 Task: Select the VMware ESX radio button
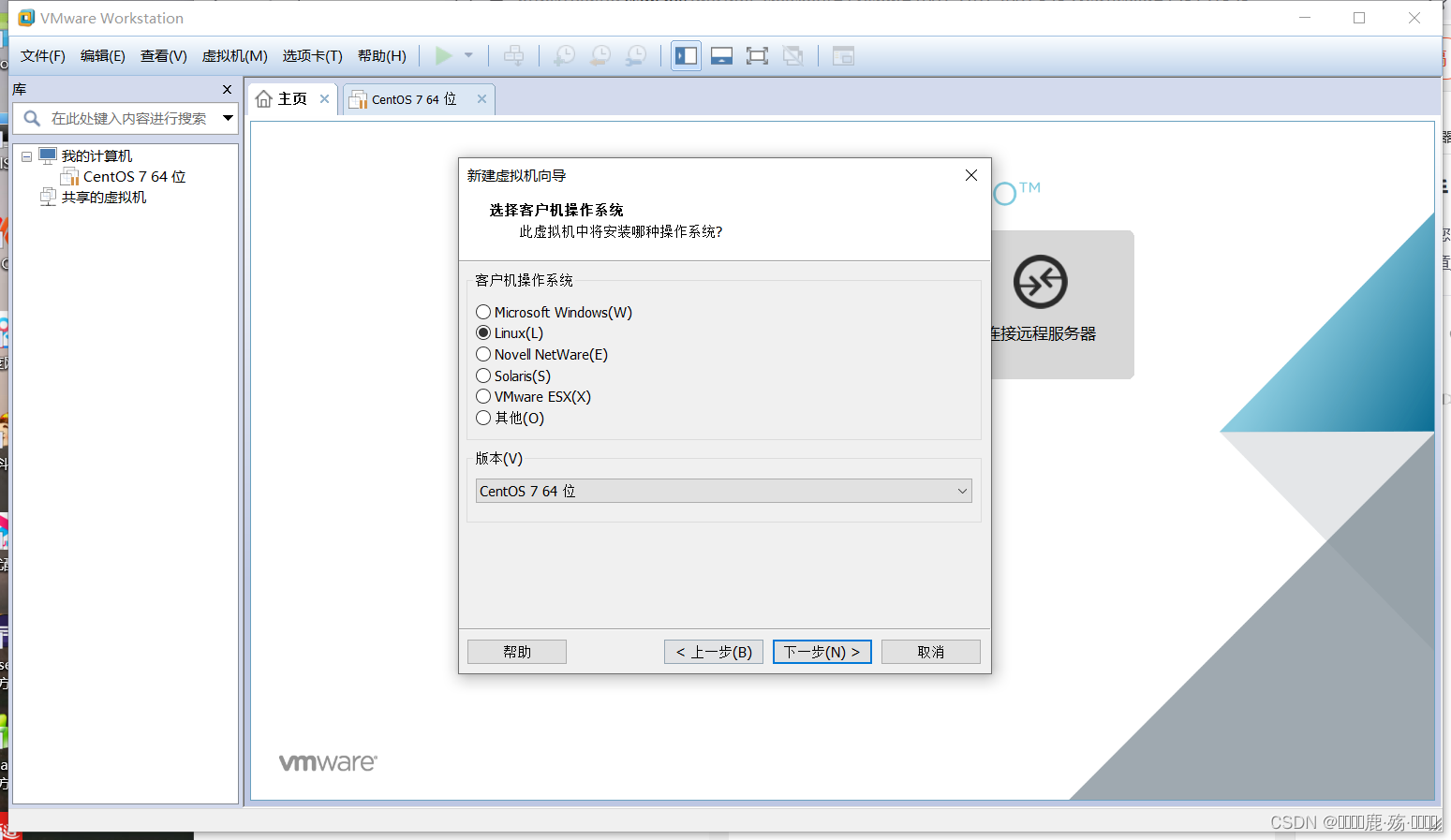point(483,396)
